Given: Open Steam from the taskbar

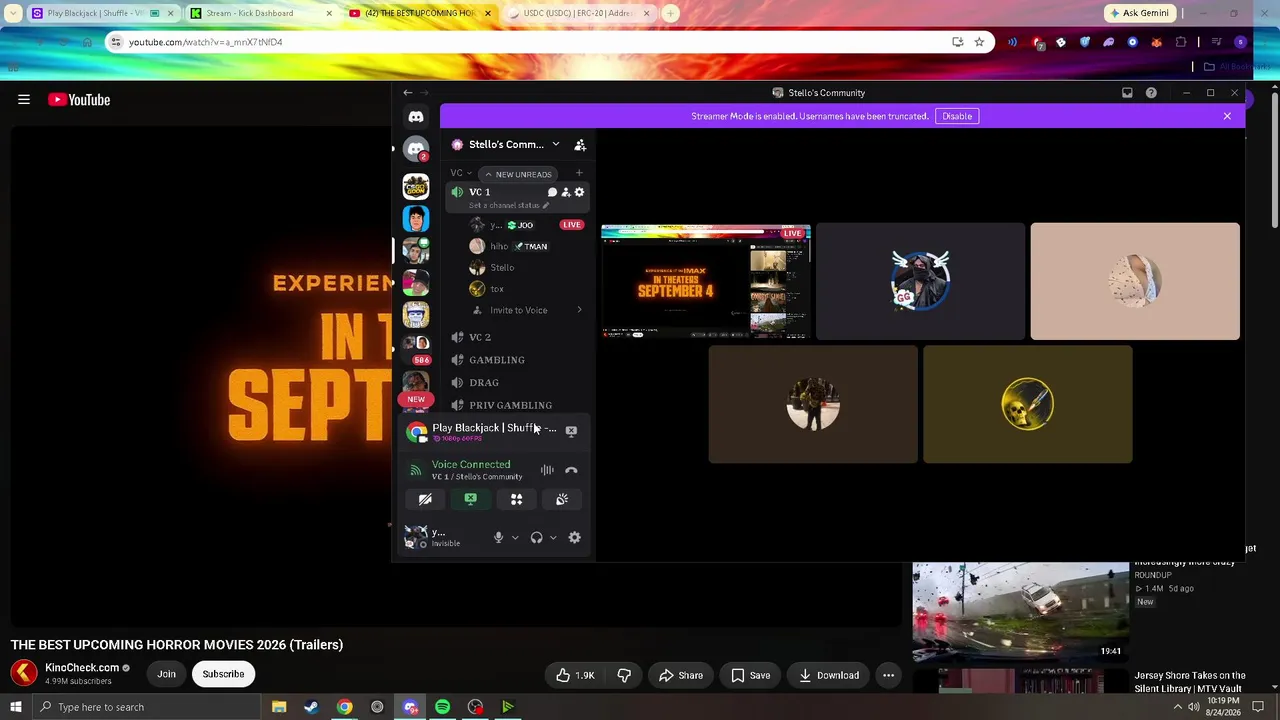Looking at the screenshot, I should (x=311, y=707).
